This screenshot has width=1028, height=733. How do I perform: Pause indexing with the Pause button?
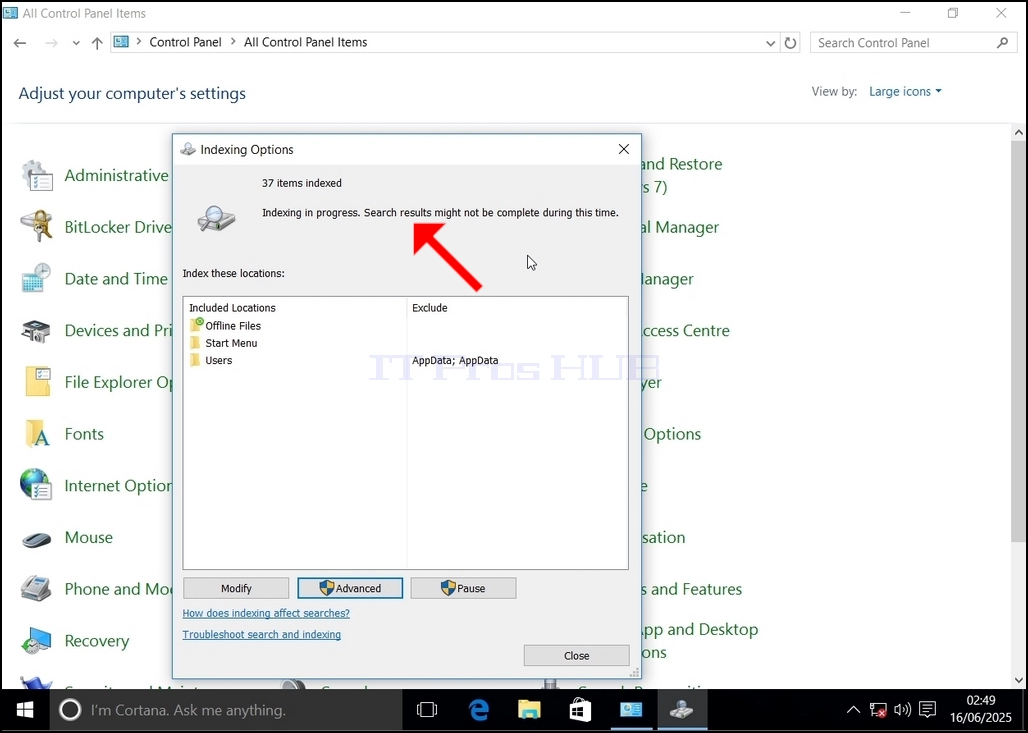(x=464, y=588)
